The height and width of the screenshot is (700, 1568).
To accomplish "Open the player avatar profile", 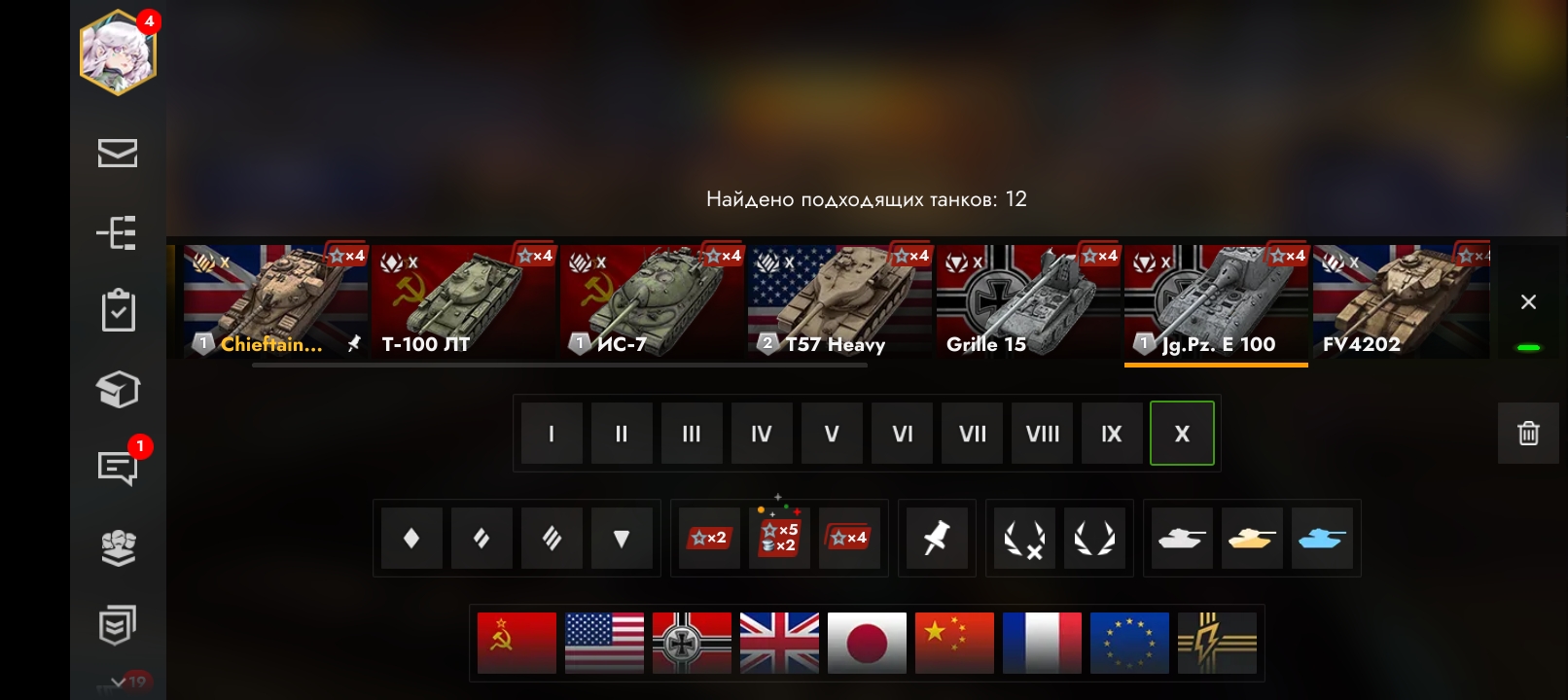I will coord(118,53).
